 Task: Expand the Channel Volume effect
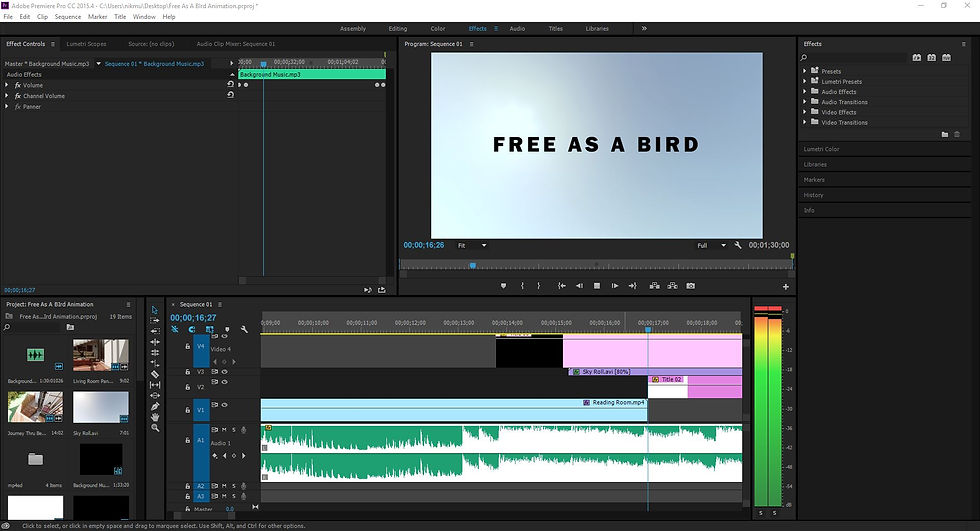tap(7, 96)
